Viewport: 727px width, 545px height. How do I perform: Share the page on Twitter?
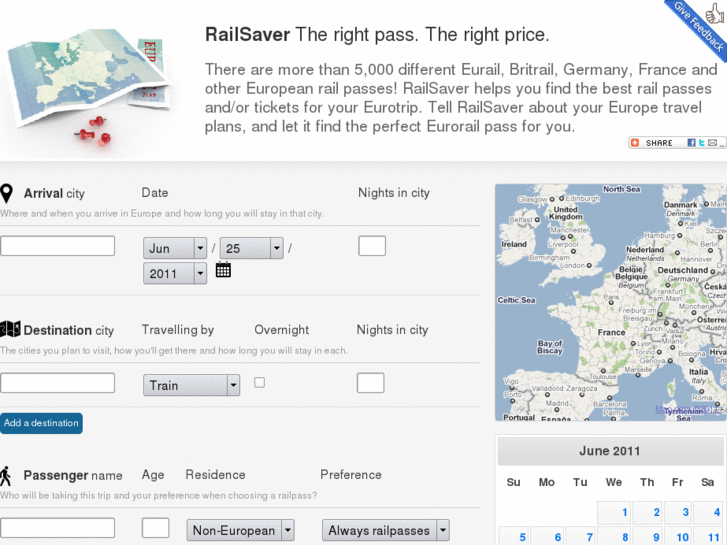[x=701, y=143]
